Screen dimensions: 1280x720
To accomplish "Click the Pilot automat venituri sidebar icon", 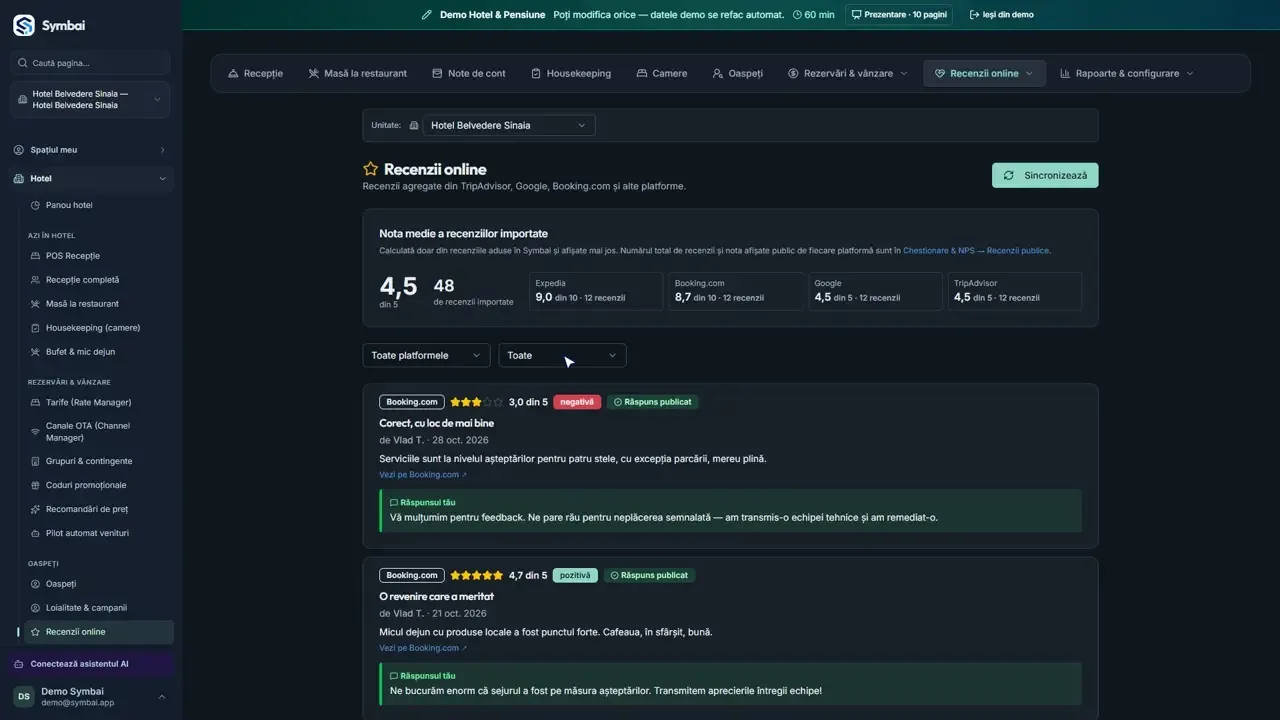I will pos(36,533).
